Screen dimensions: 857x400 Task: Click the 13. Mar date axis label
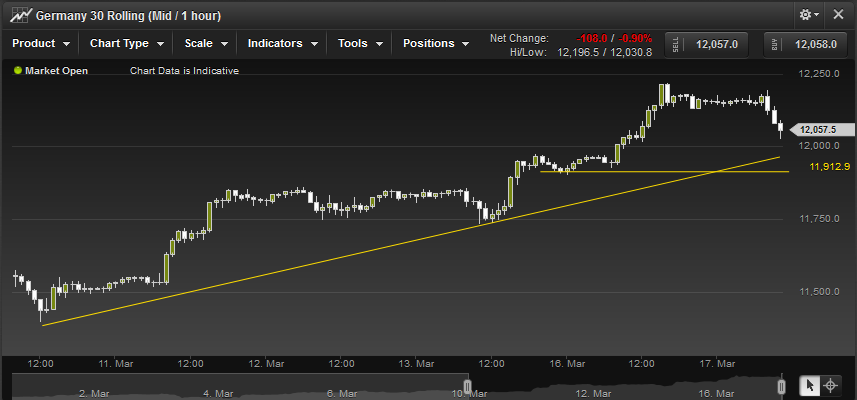pos(416,363)
